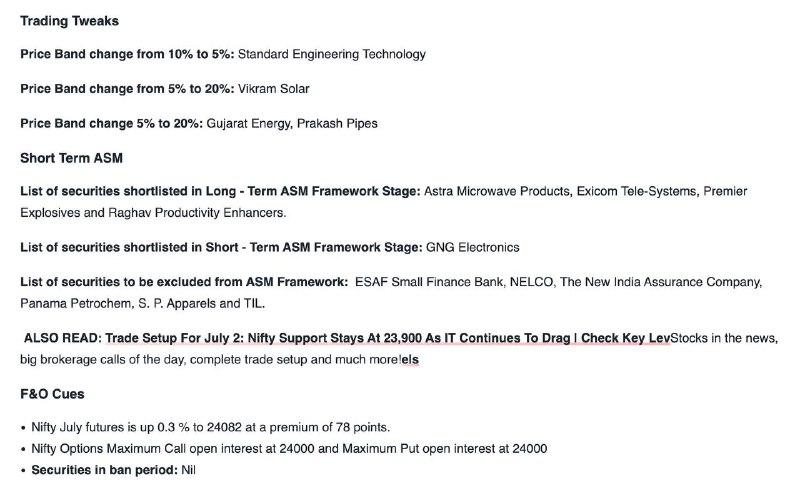
Task: Click the ESAF Small Finance Bank text
Action: pos(429,282)
